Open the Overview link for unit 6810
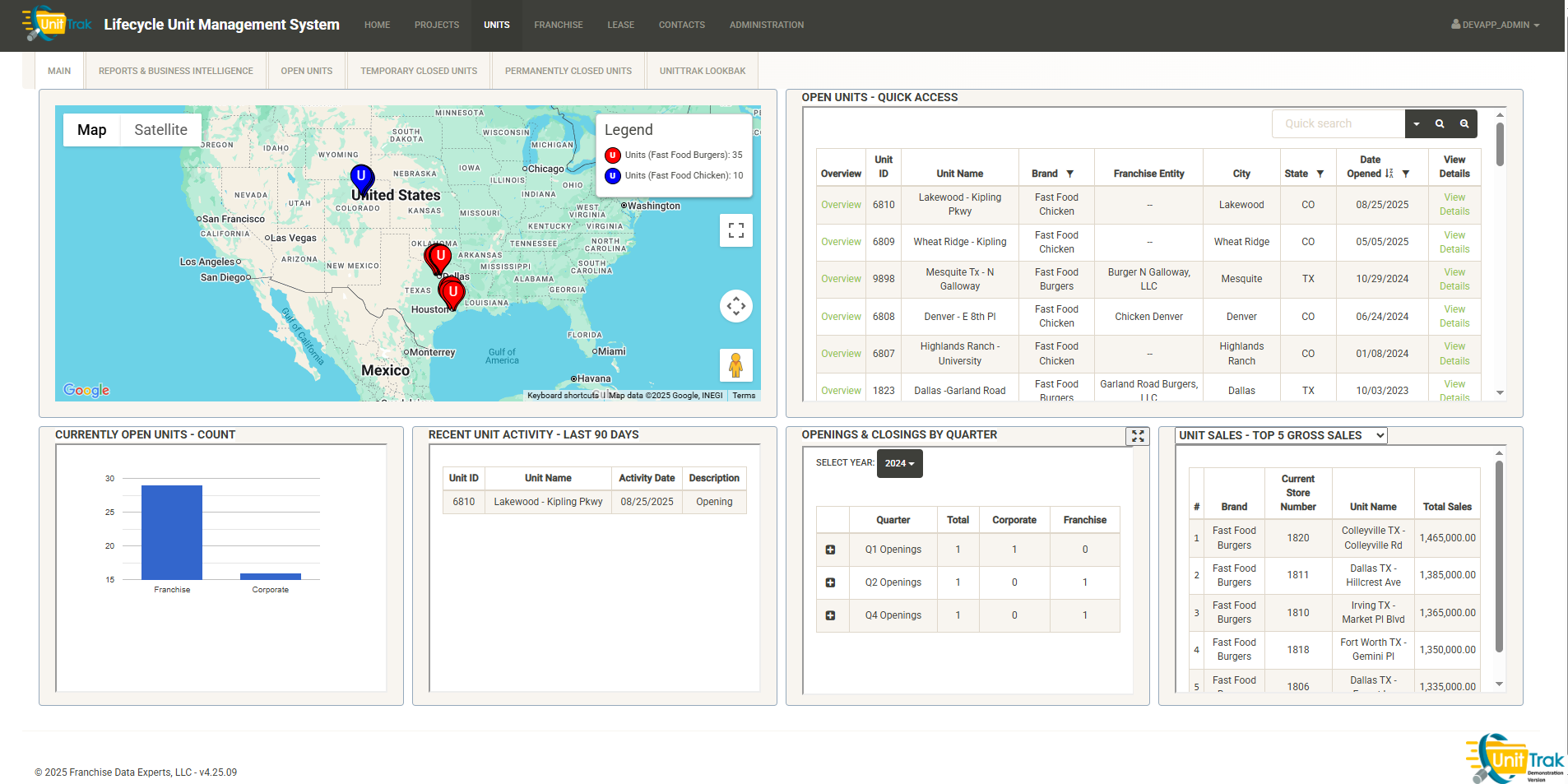This screenshot has height=784, width=1568. (841, 205)
